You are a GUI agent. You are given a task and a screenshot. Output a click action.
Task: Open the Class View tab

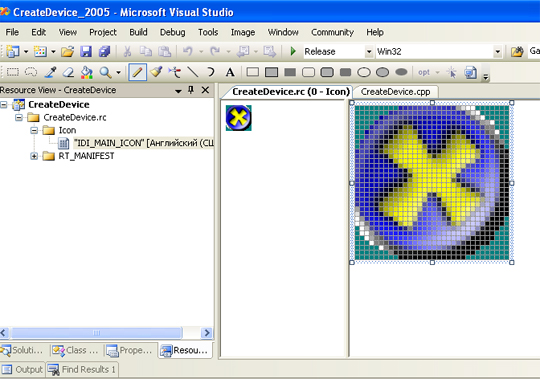pyautogui.click(x=76, y=350)
